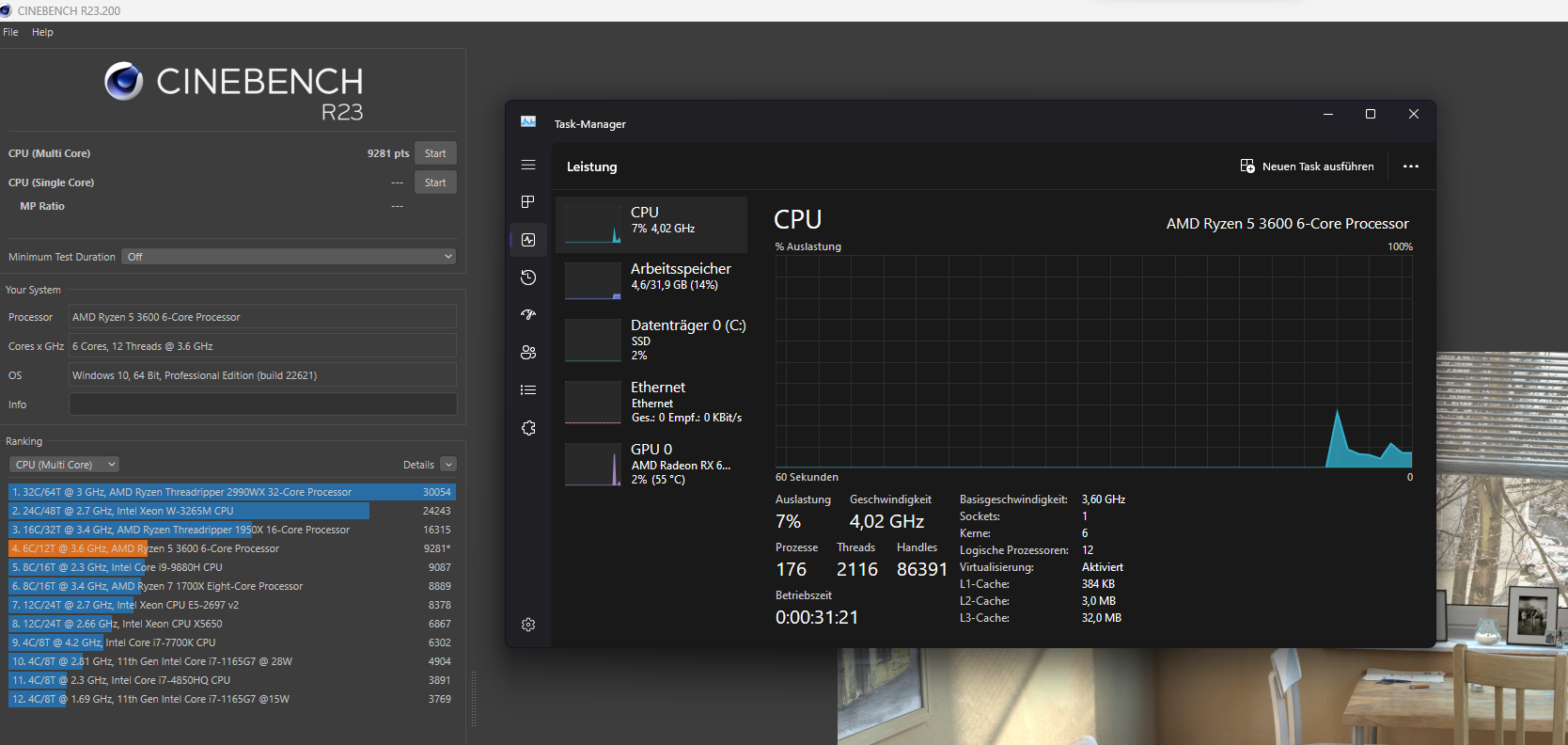Viewport: 1568px width, 745px height.
Task: Open Services puzzle icon in Task Manager
Action: [528, 428]
